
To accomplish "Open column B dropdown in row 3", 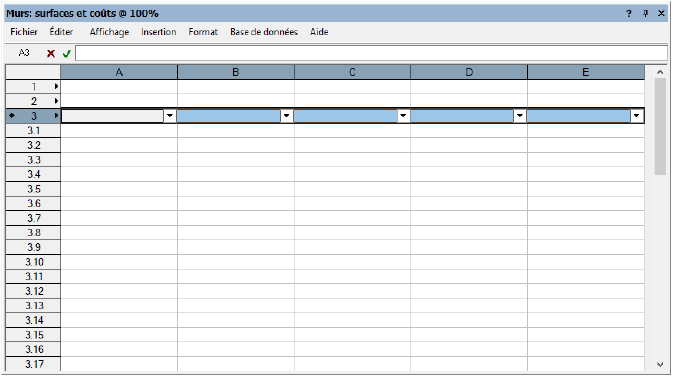I will point(286,115).
